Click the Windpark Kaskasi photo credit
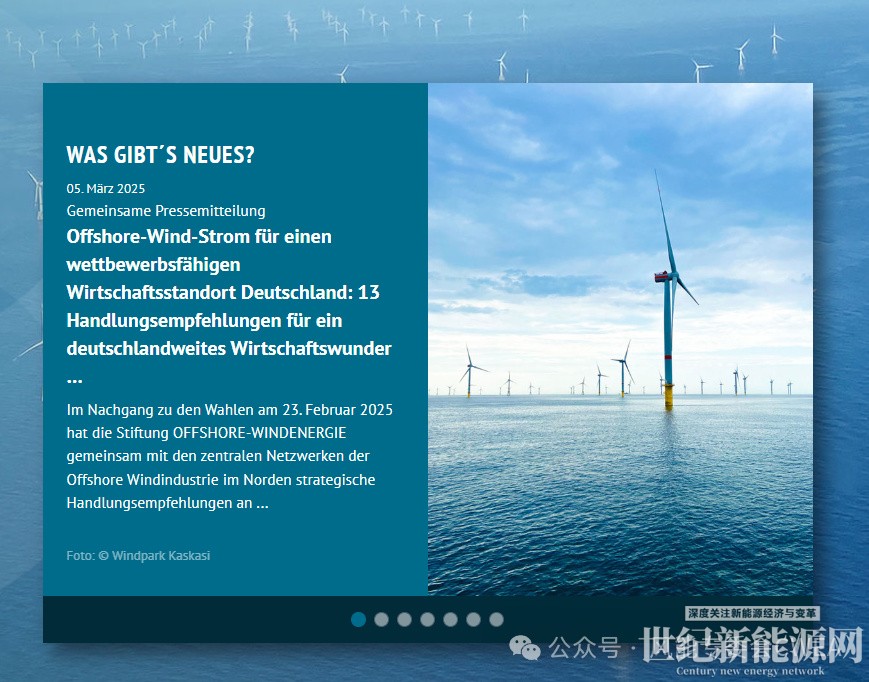869x682 pixels. (x=138, y=555)
